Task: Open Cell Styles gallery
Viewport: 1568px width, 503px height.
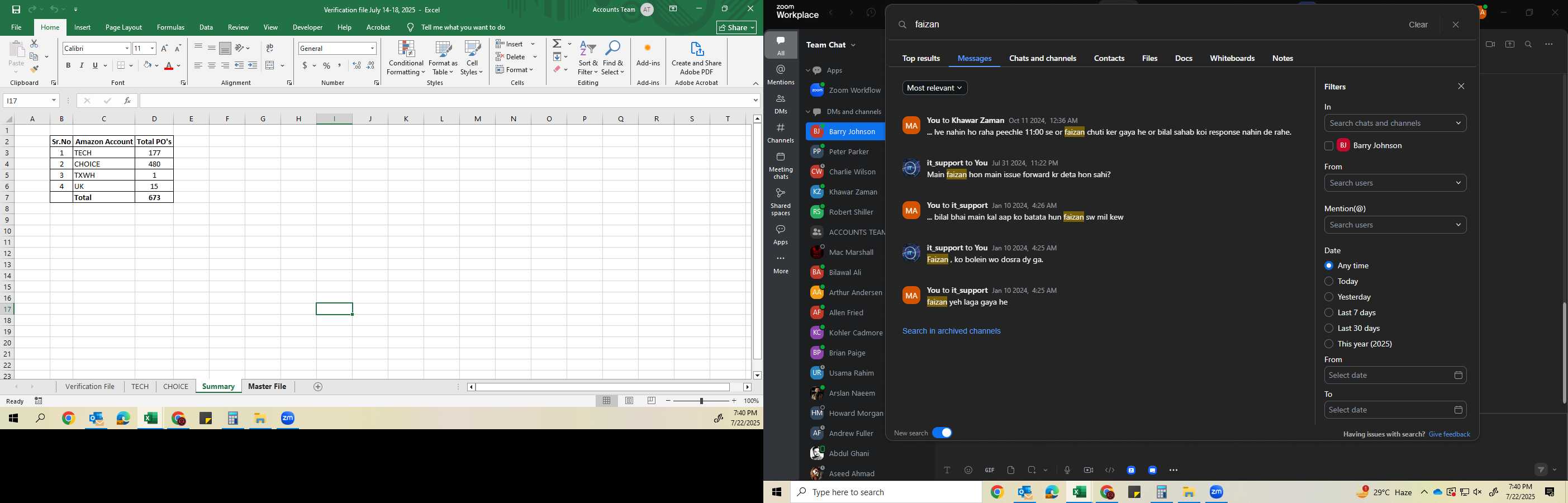Action: coord(472,58)
